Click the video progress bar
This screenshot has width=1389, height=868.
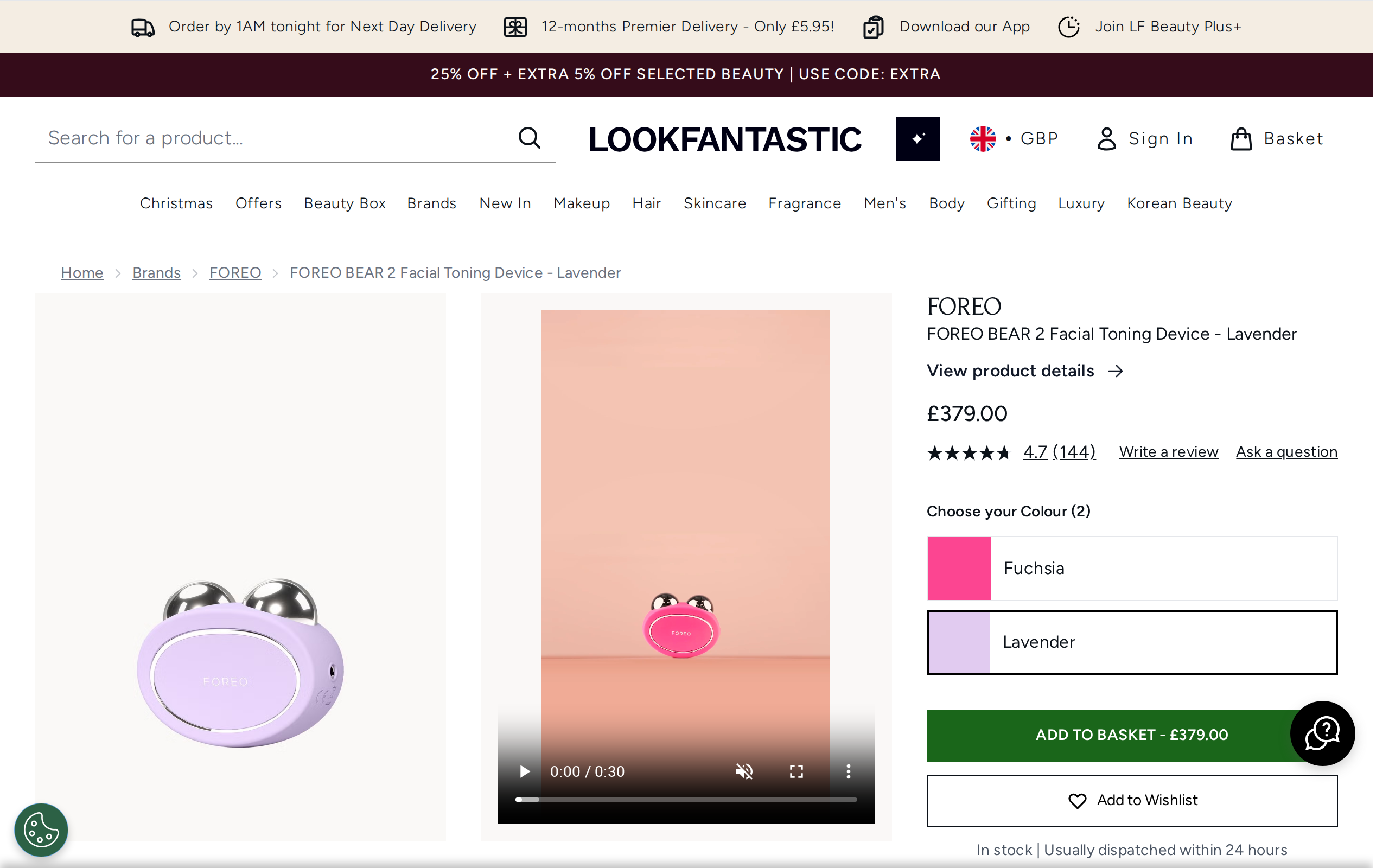coord(686,799)
